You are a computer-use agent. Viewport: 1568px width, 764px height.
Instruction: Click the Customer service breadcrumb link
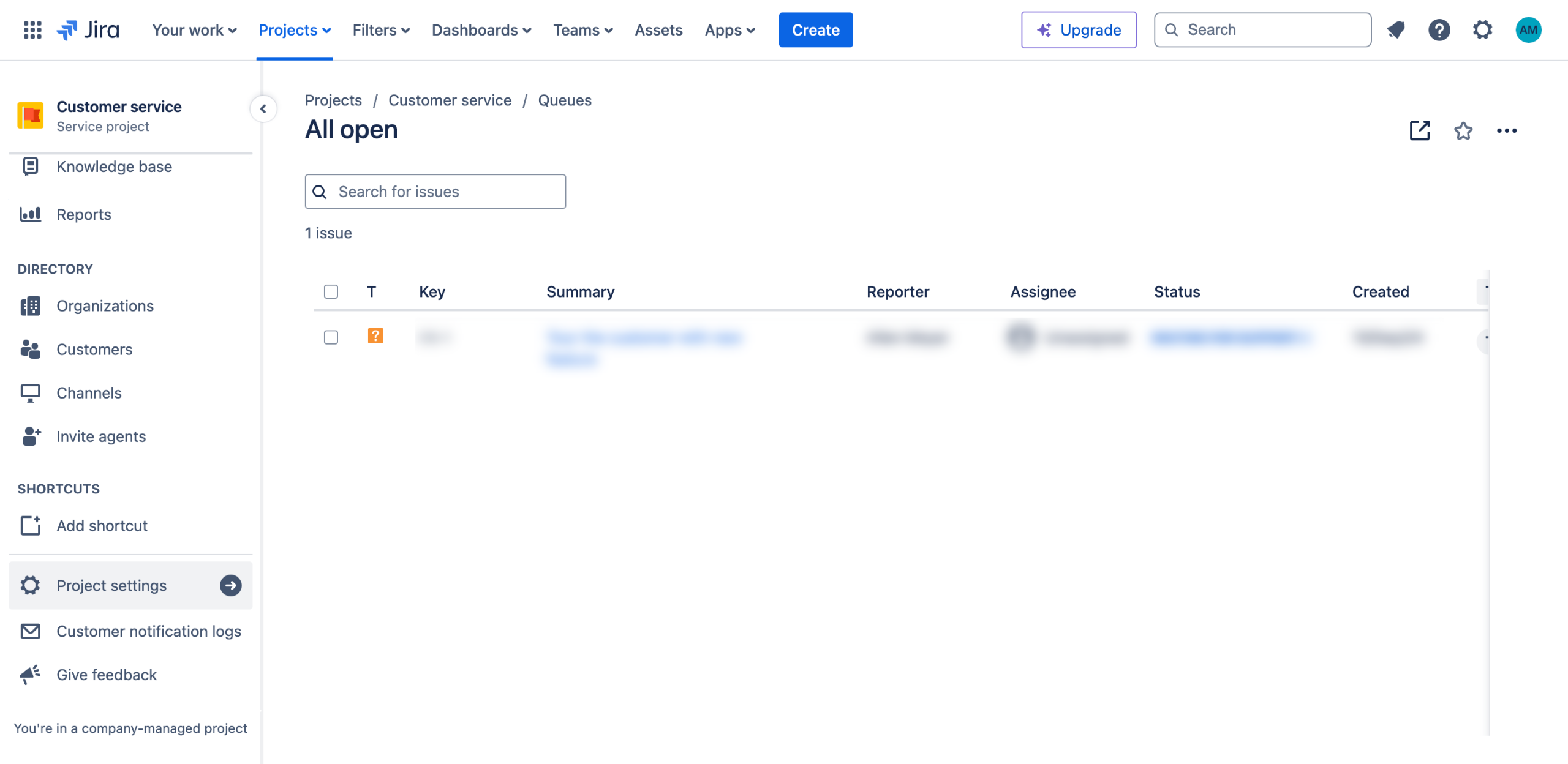click(450, 100)
